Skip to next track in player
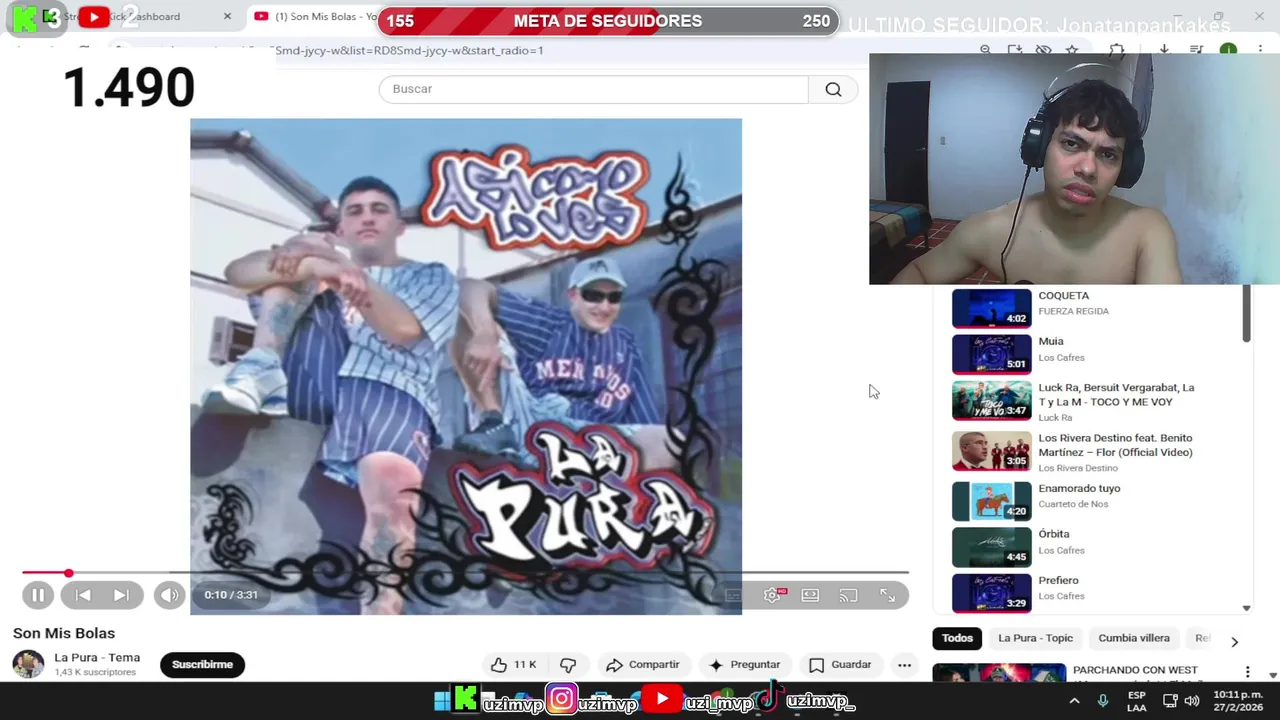This screenshot has height=720, width=1280. pyautogui.click(x=121, y=595)
